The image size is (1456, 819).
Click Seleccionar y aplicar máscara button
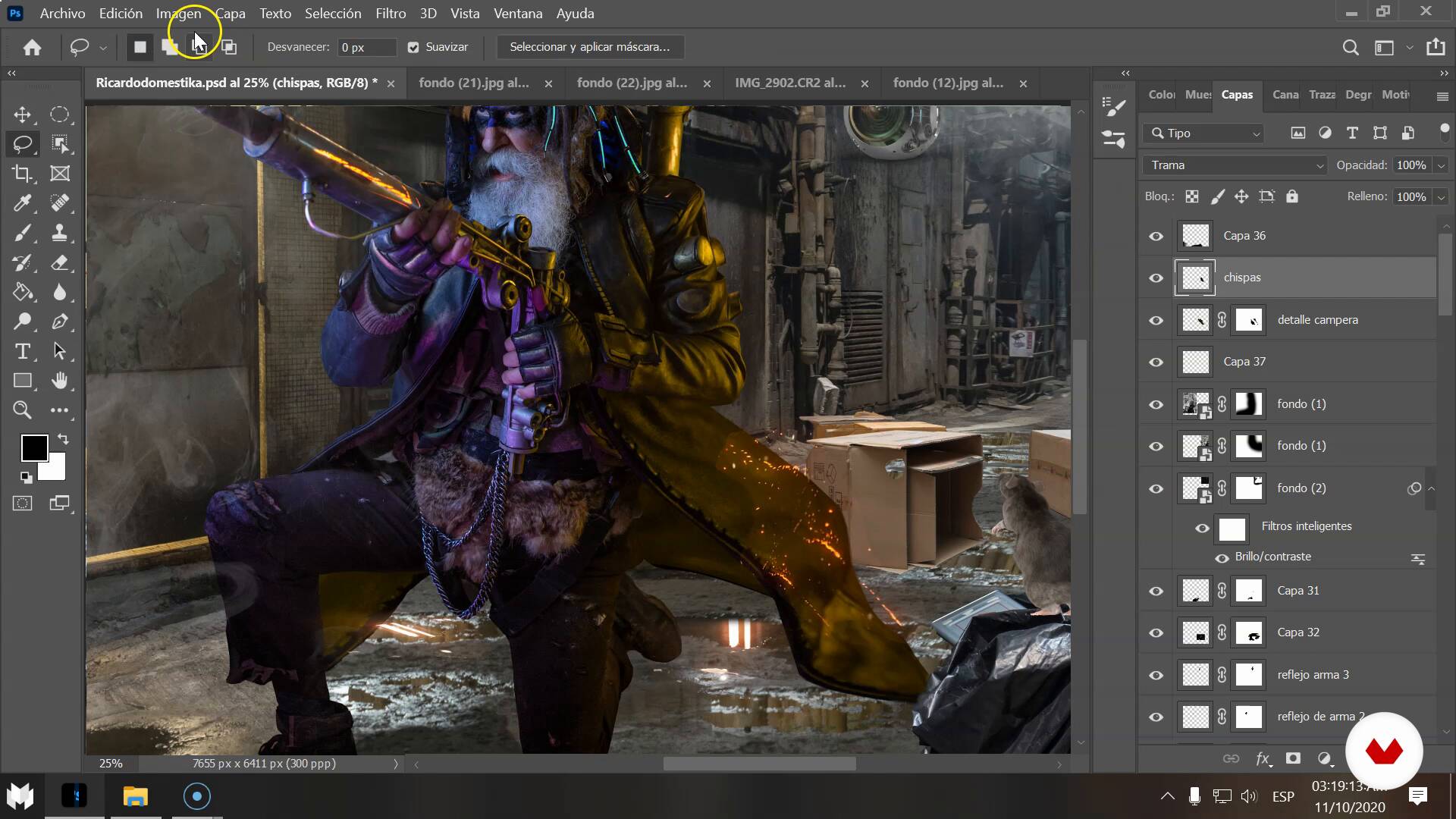coord(590,47)
